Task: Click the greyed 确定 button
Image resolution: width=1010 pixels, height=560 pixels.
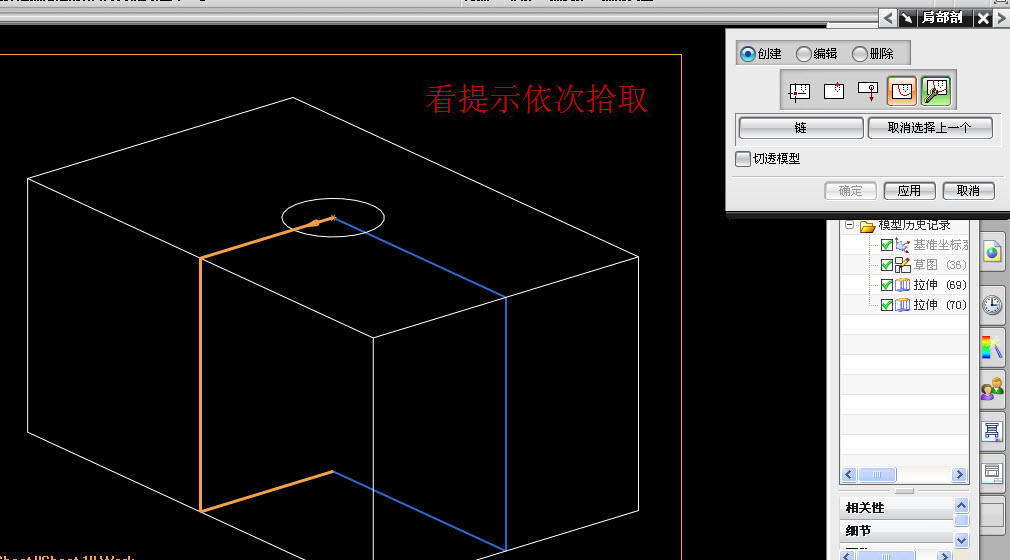Action: [x=850, y=191]
